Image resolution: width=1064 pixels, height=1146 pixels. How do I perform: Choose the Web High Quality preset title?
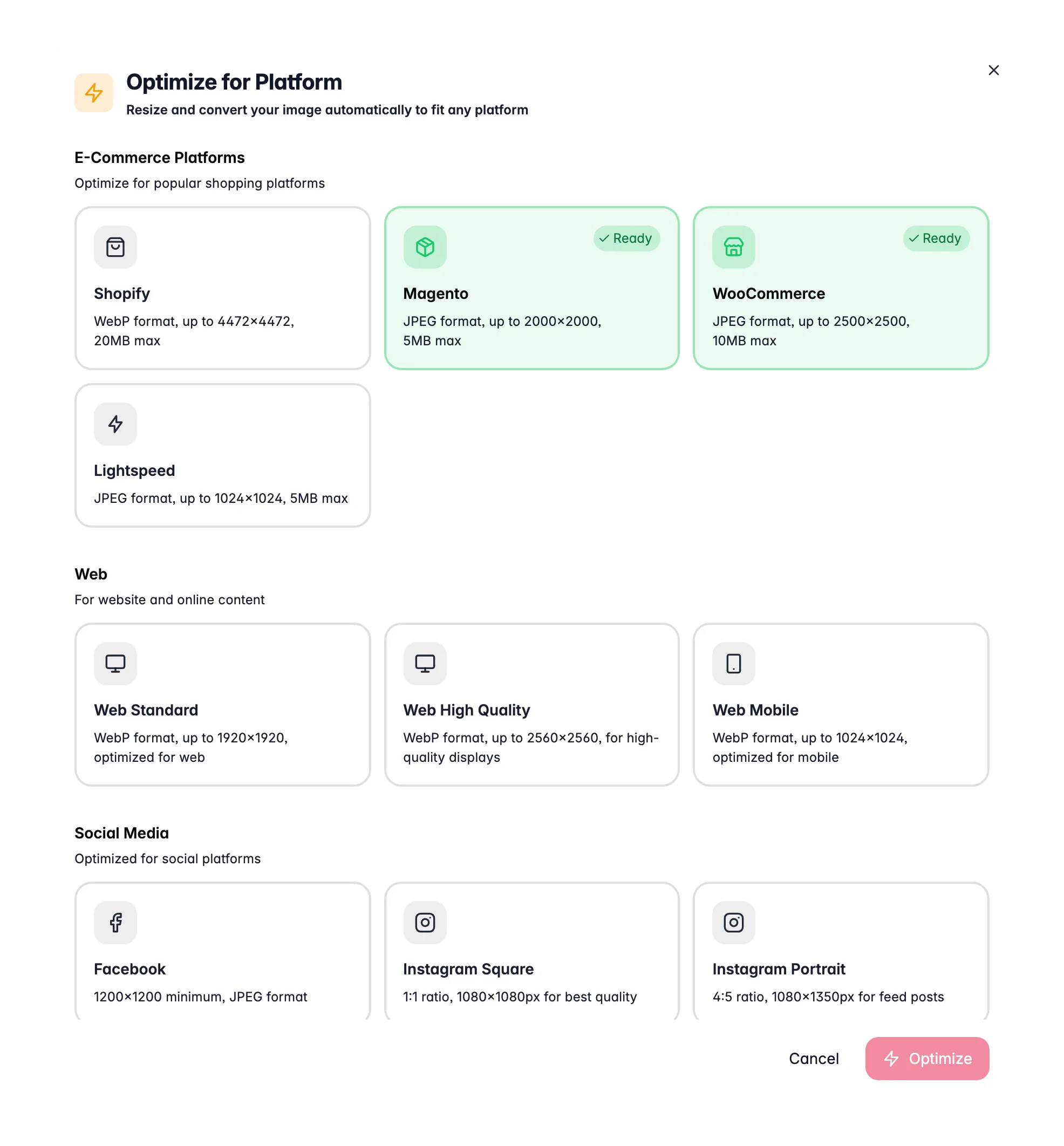466,710
